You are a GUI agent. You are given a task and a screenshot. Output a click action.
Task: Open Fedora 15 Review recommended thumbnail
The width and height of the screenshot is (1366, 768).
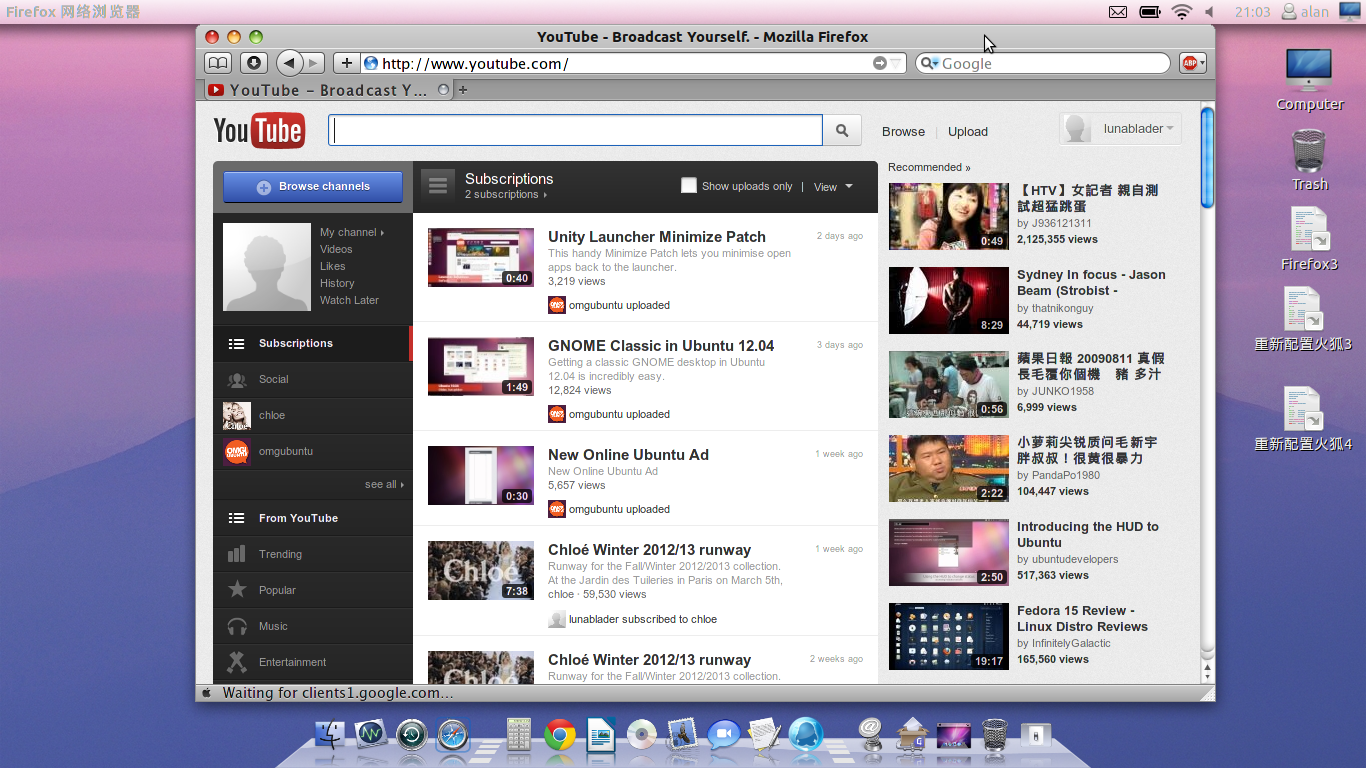pos(949,636)
